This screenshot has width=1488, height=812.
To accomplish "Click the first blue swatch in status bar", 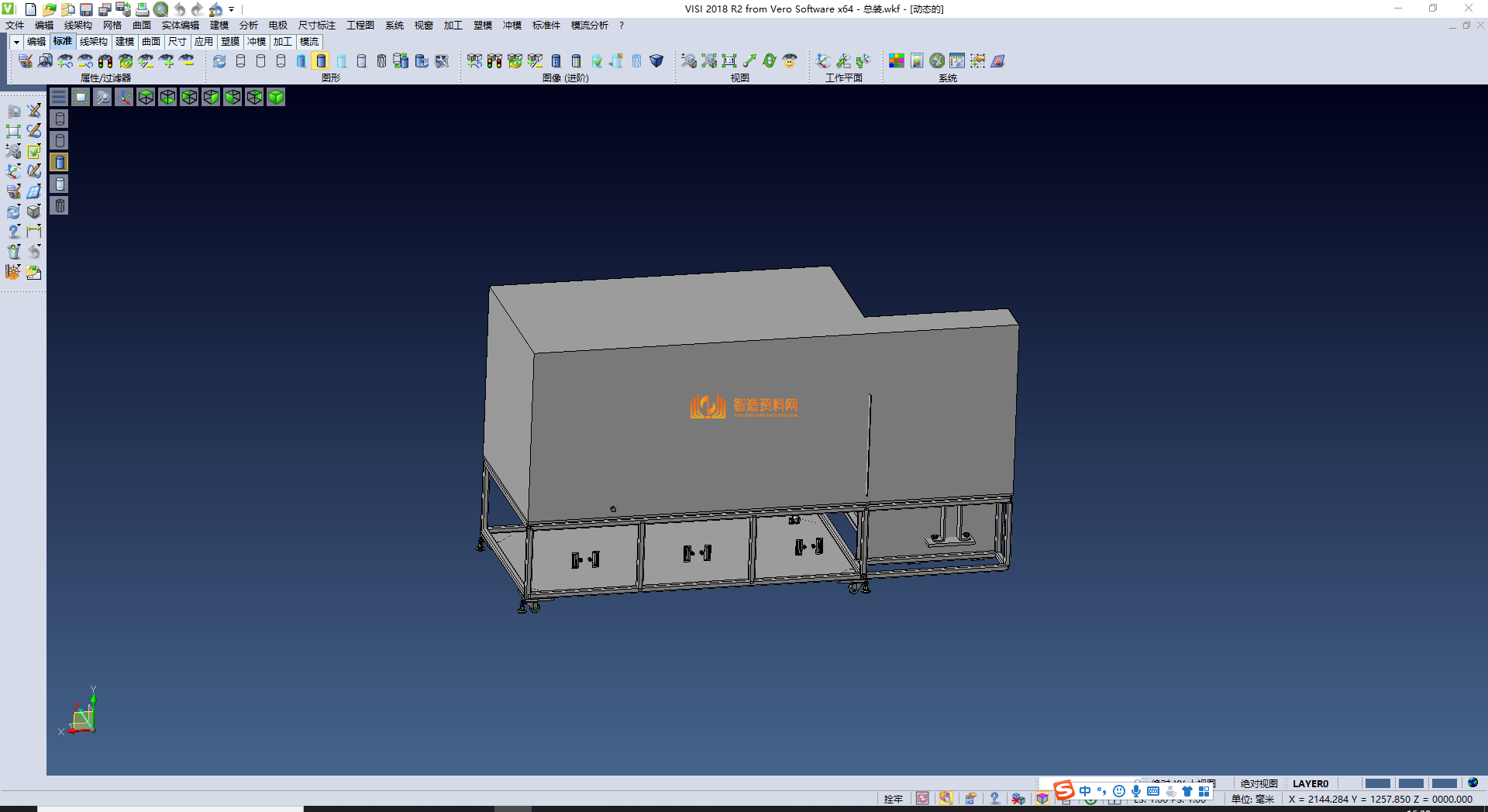I will click(x=1377, y=783).
